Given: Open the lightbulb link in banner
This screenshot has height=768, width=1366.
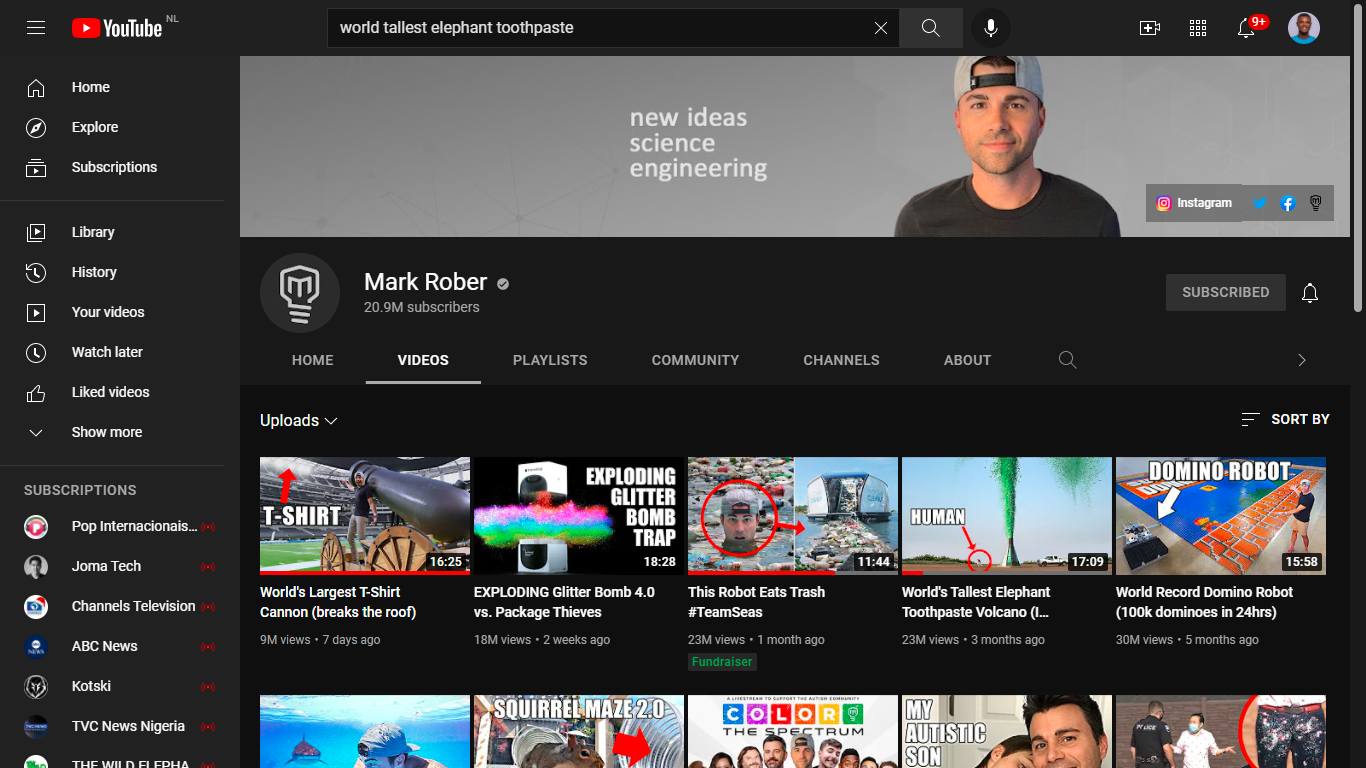Looking at the screenshot, I should [1316, 203].
